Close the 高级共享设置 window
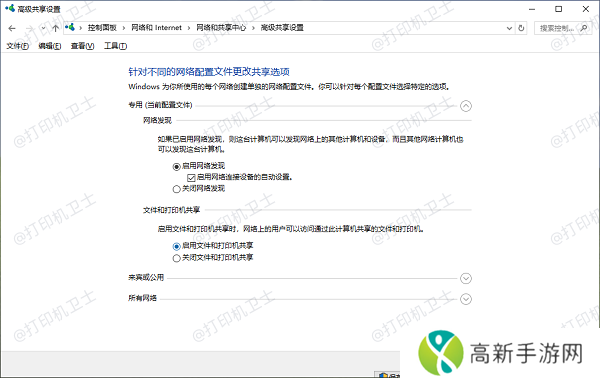The width and height of the screenshot is (600, 378). click(x=586, y=9)
